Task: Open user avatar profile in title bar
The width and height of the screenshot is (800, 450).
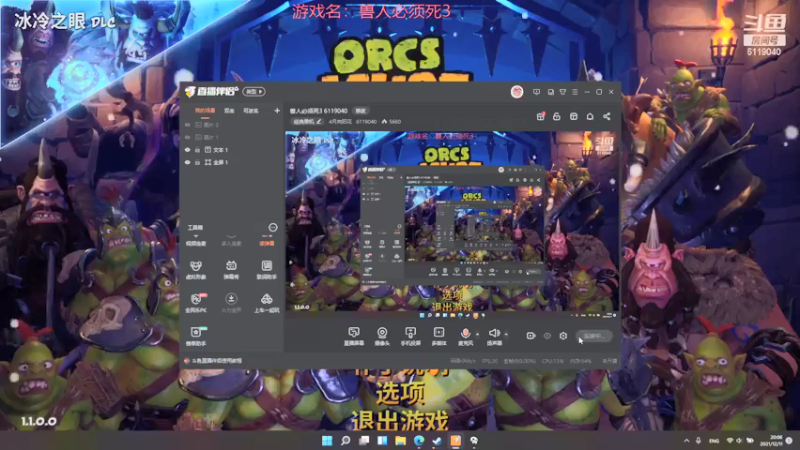Action: pyautogui.click(x=517, y=92)
